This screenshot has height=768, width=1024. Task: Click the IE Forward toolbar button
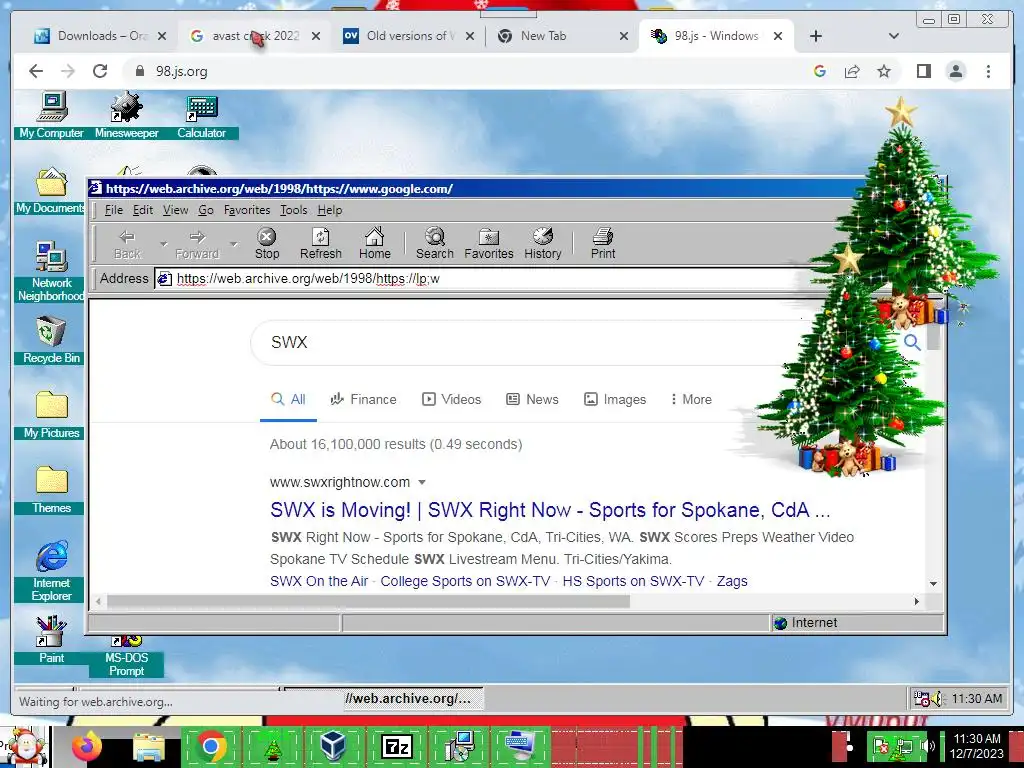(x=197, y=244)
